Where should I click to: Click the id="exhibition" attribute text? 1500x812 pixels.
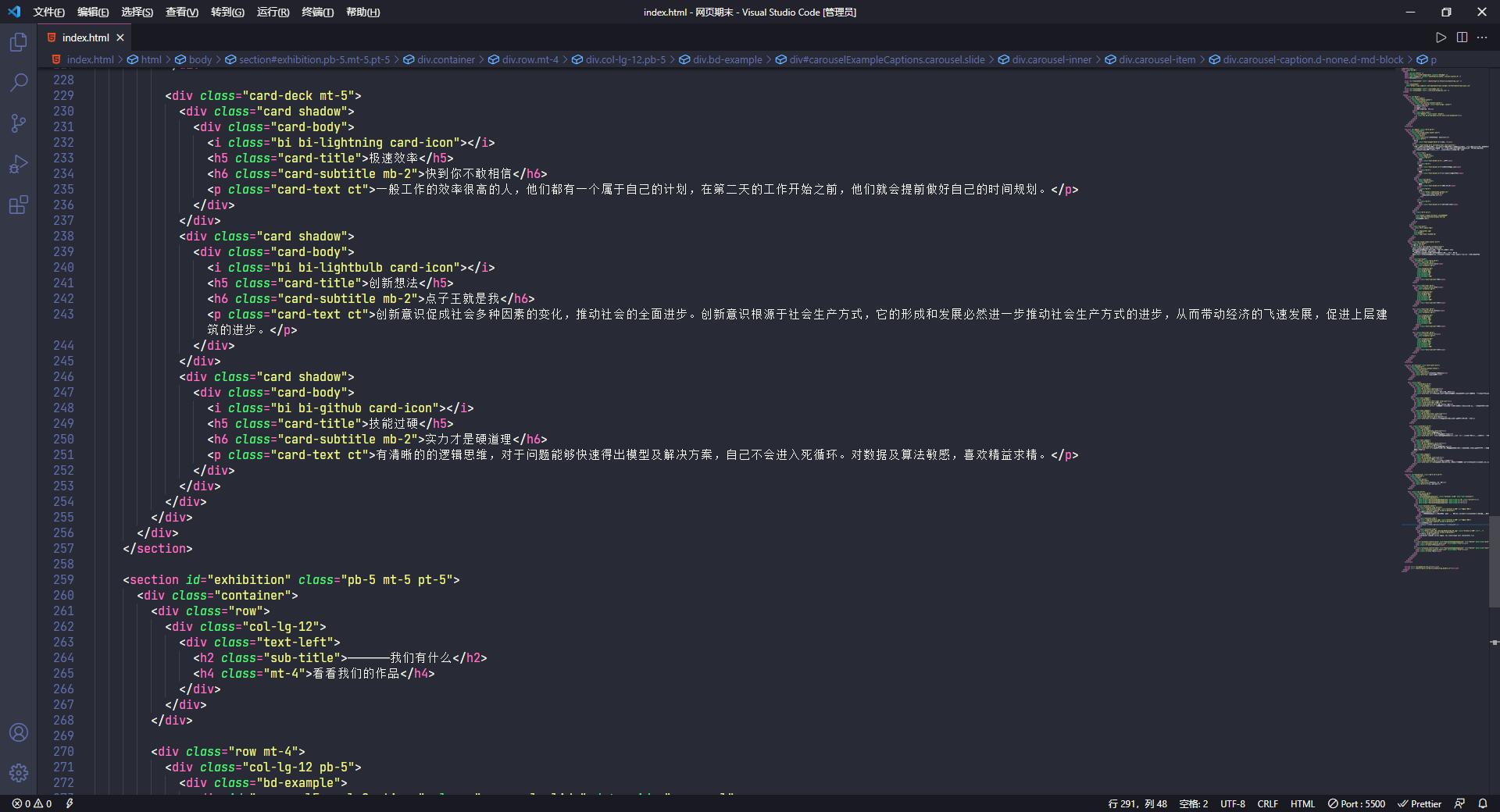[238, 579]
